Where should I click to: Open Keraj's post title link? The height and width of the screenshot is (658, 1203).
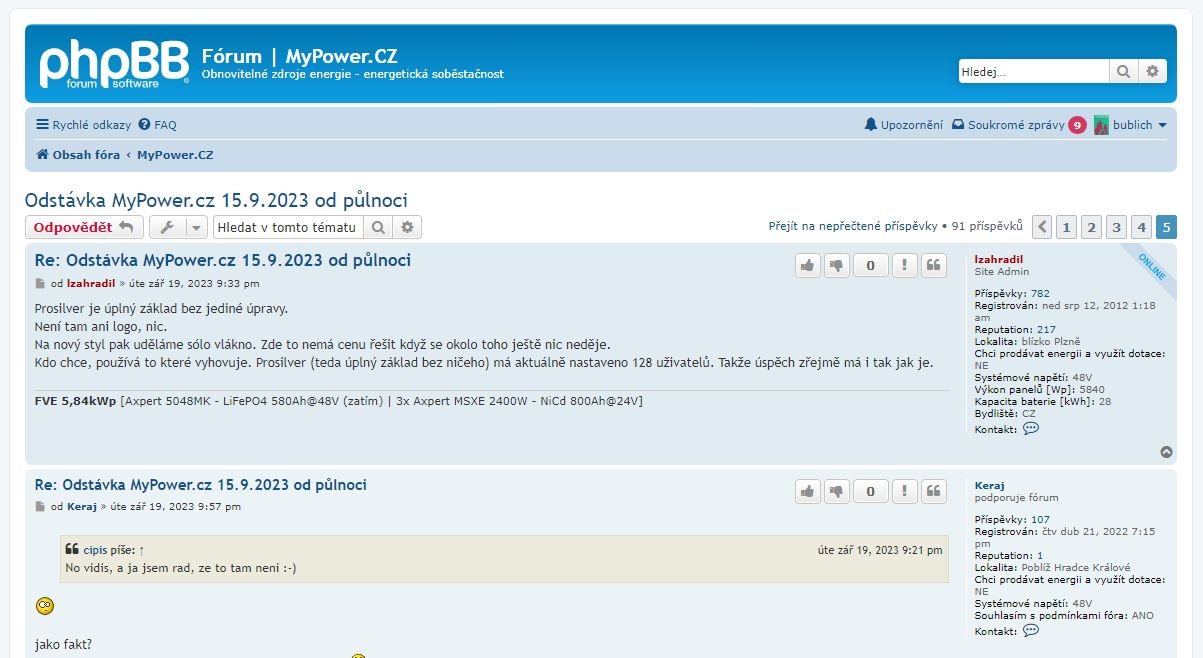point(201,485)
